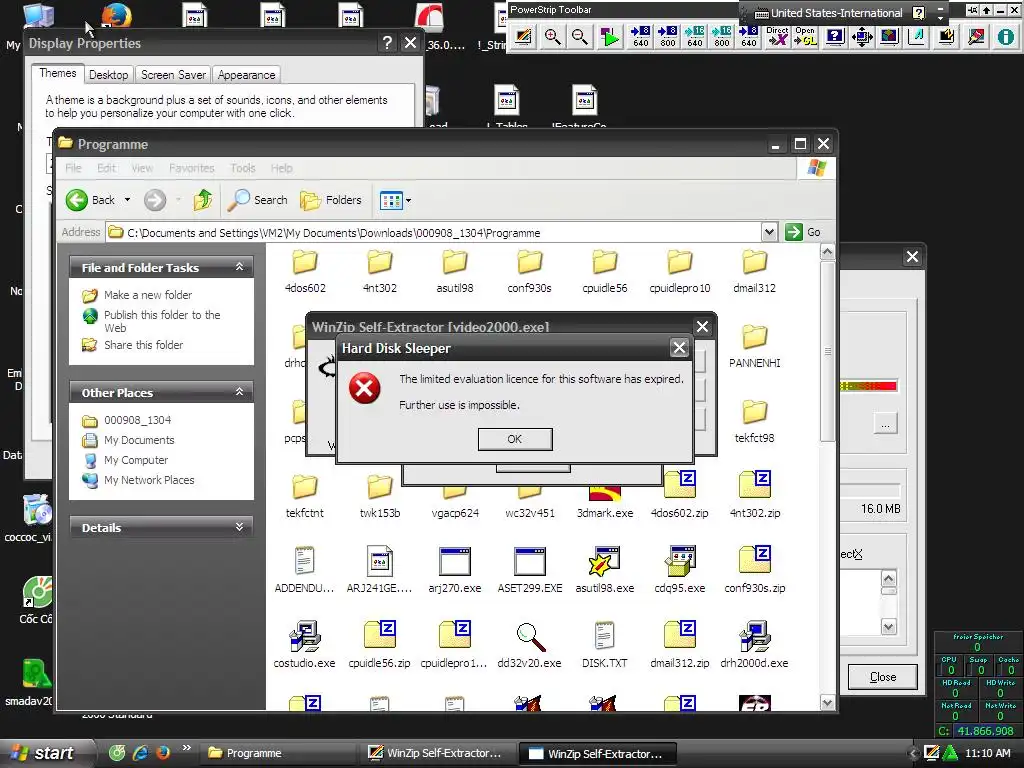Click the OpenGL button in PowerStrip toolbar
This screenshot has width=1024, height=768.
(805, 37)
